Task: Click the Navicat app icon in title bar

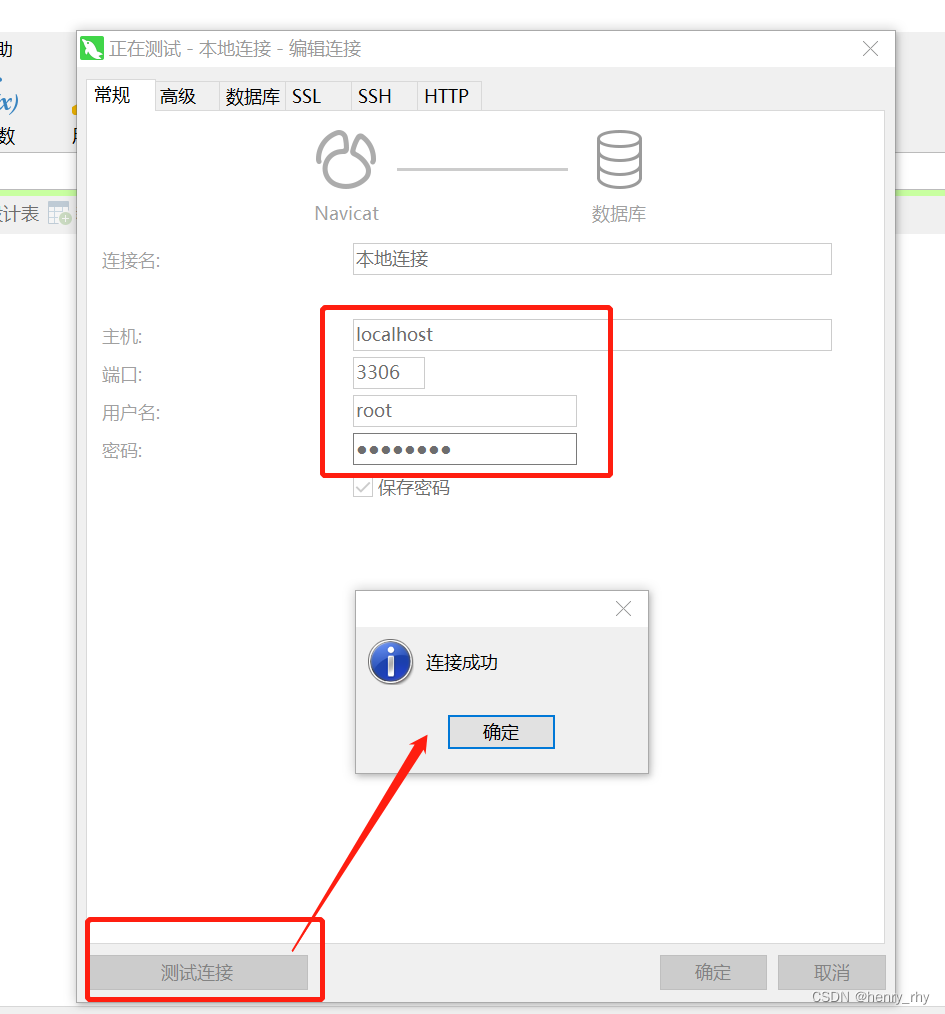Action: coord(92,49)
